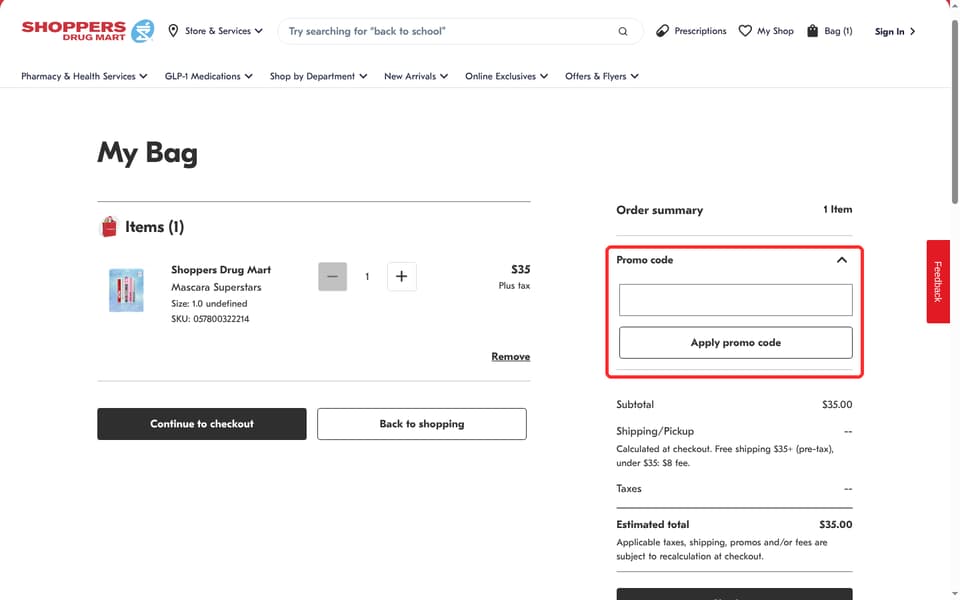Click Estimated total $35.00 value
Image resolution: width=960 pixels, height=600 pixels.
tap(835, 525)
